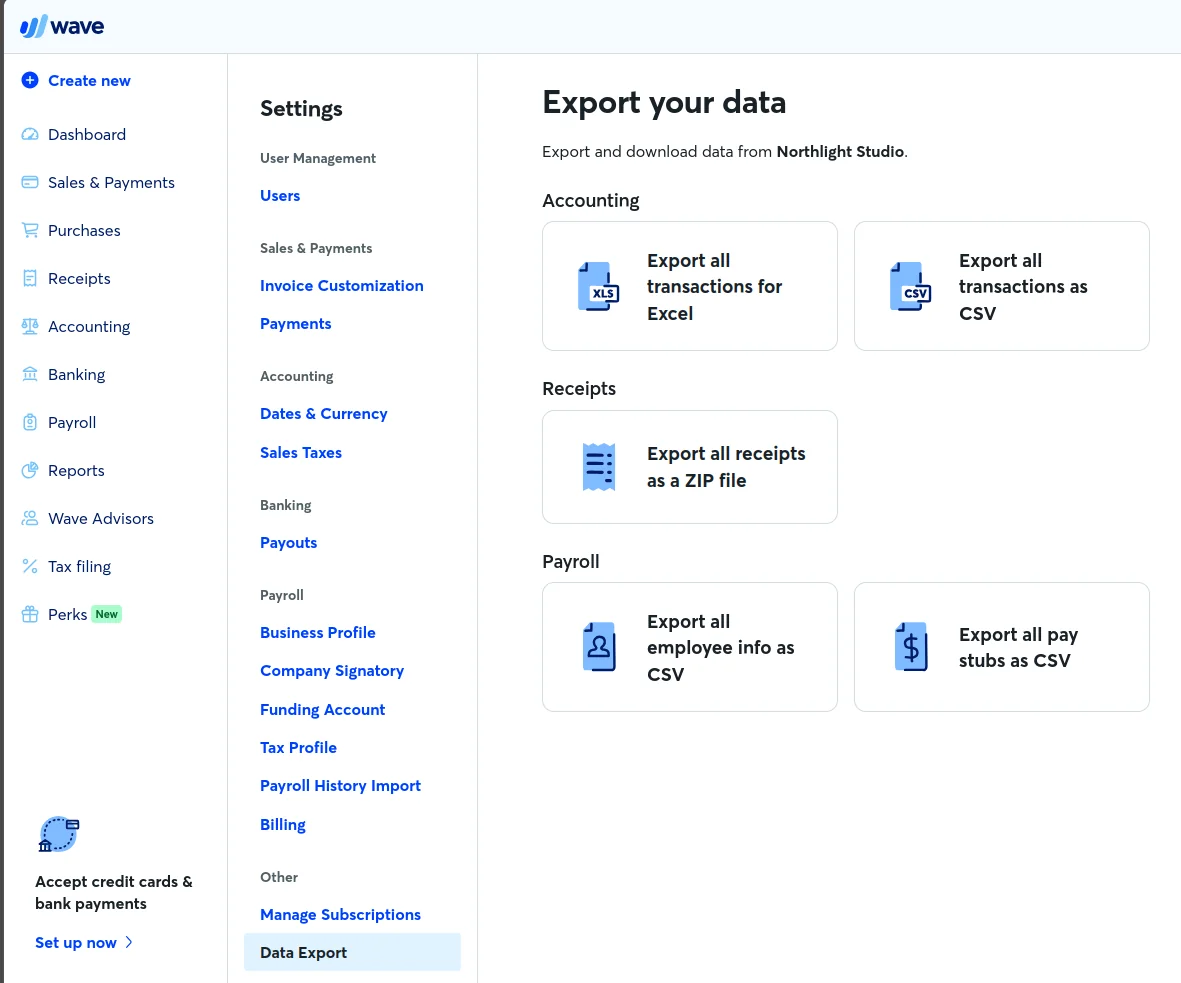The height and width of the screenshot is (983, 1181).
Task: Click the Wave Advisors people icon
Action: pyautogui.click(x=30, y=518)
